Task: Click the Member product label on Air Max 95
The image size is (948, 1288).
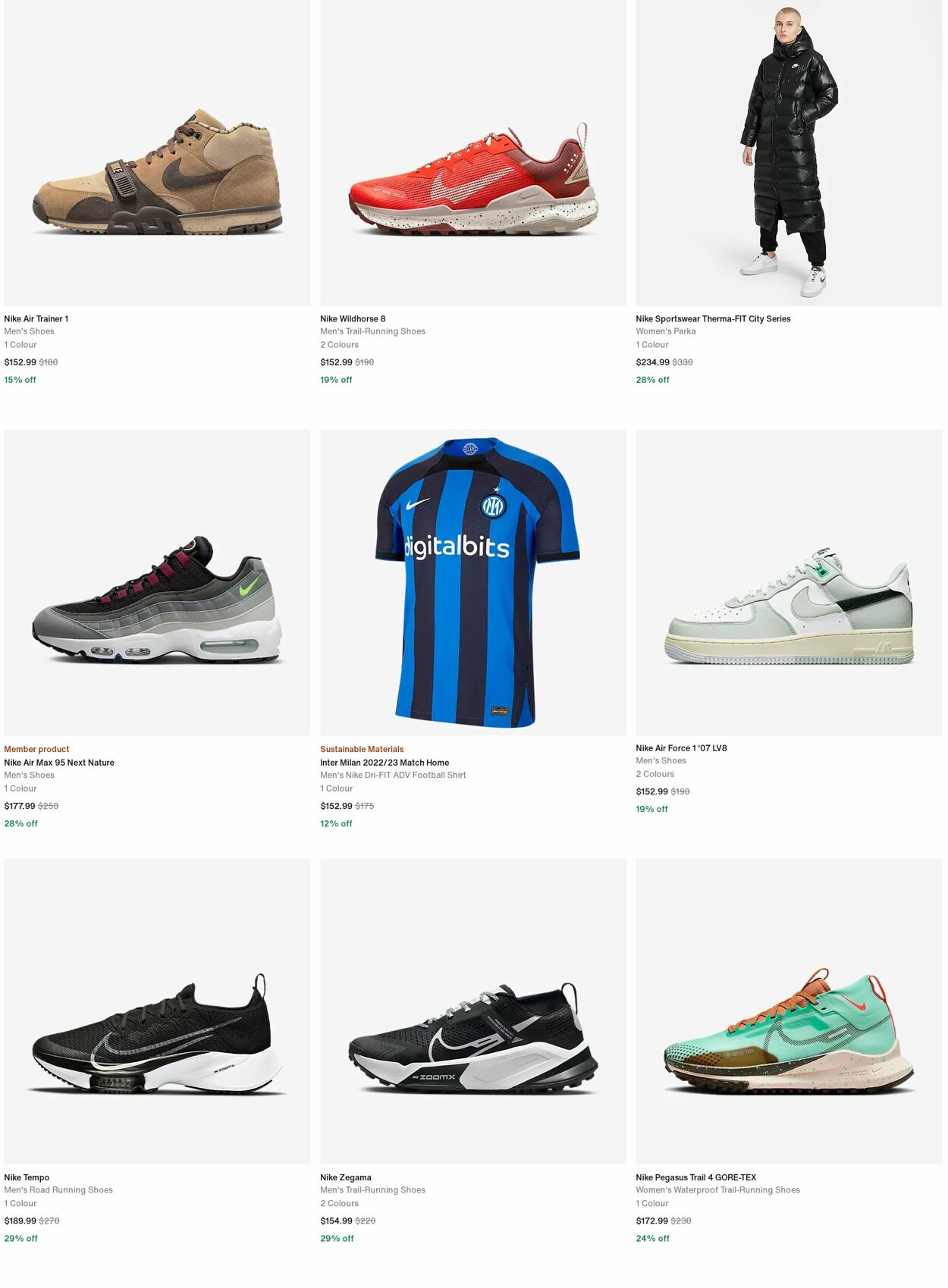Action: coord(36,749)
